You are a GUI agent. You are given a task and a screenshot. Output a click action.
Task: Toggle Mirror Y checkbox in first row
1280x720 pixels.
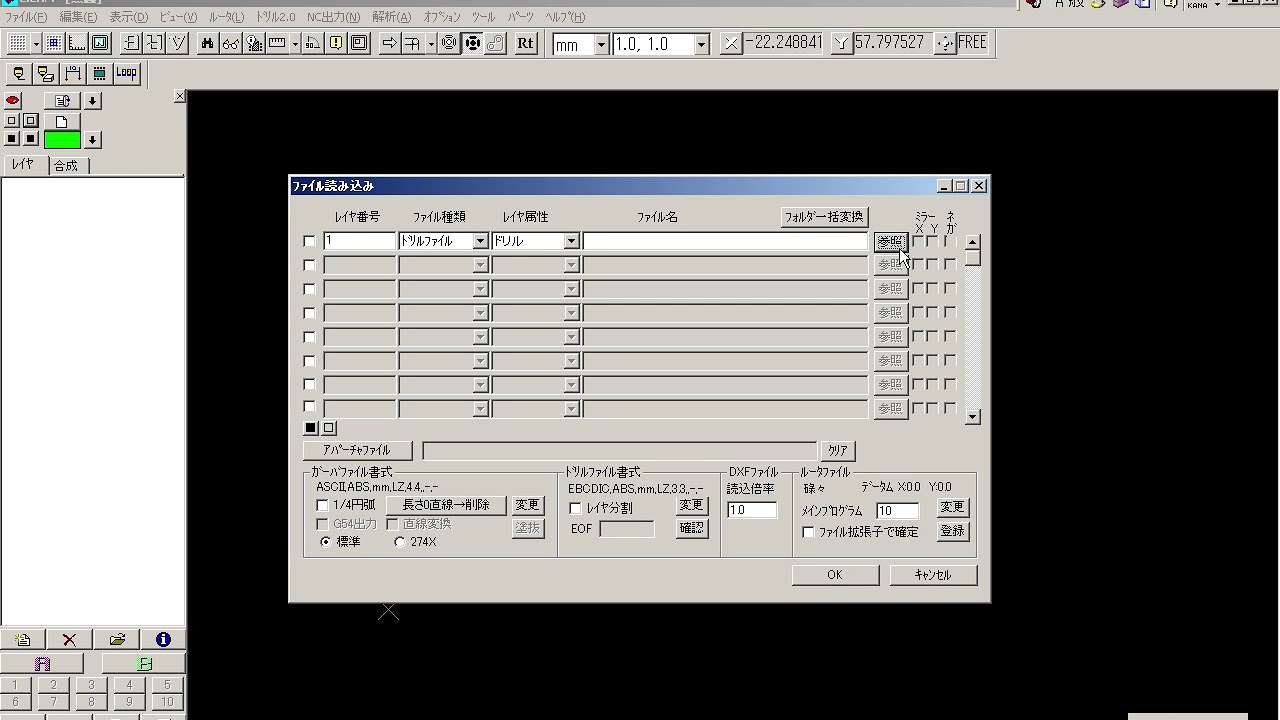(932, 241)
